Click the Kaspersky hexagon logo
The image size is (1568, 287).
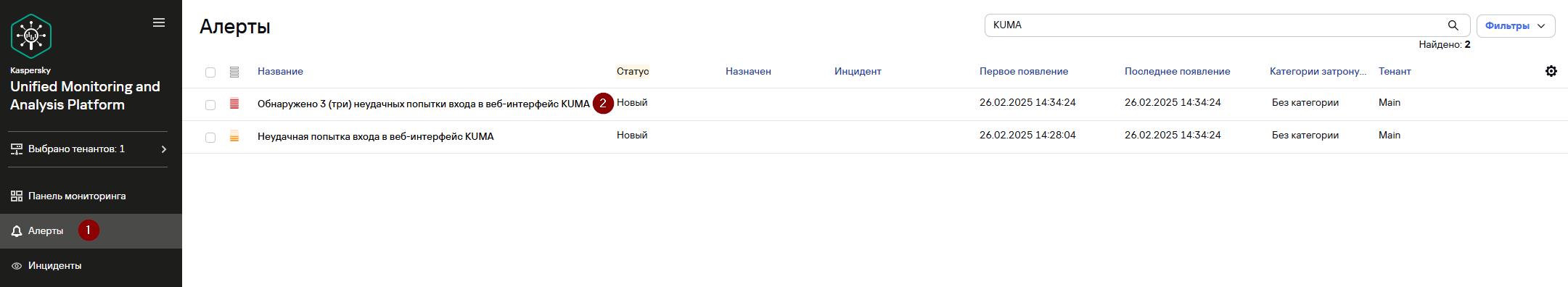coord(31,36)
